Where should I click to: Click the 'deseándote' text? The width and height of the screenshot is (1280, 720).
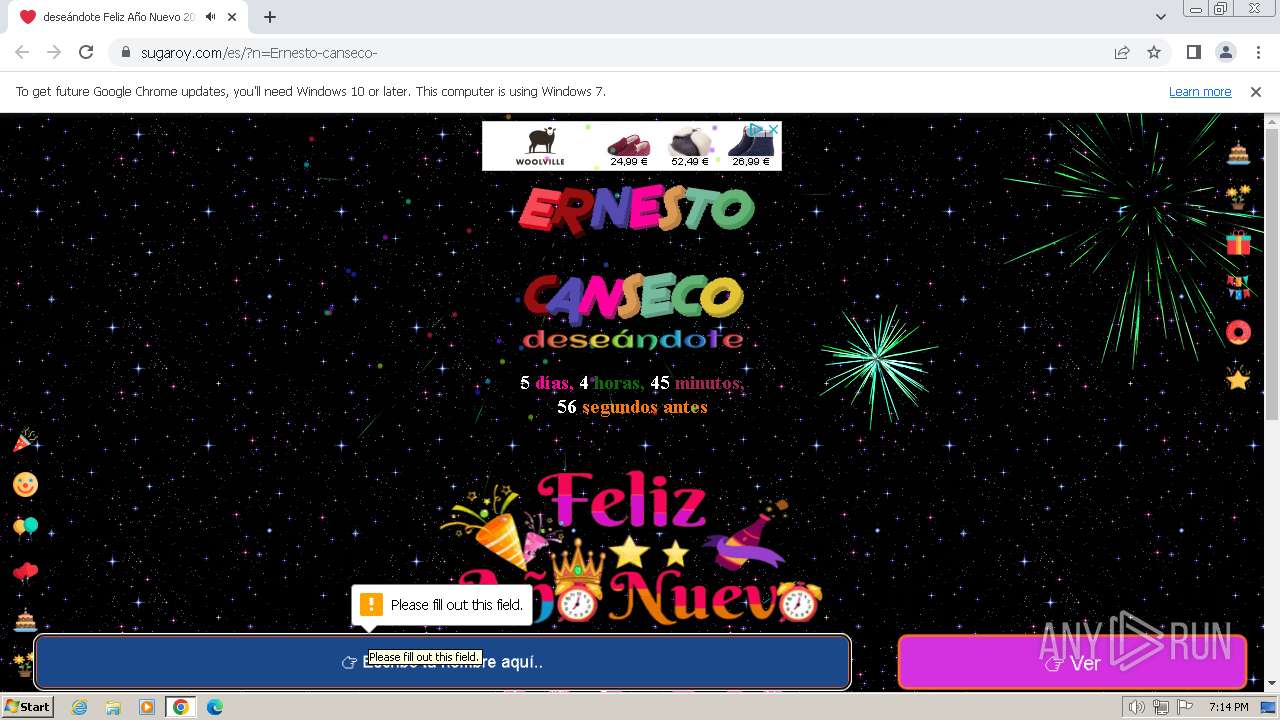[x=633, y=339]
